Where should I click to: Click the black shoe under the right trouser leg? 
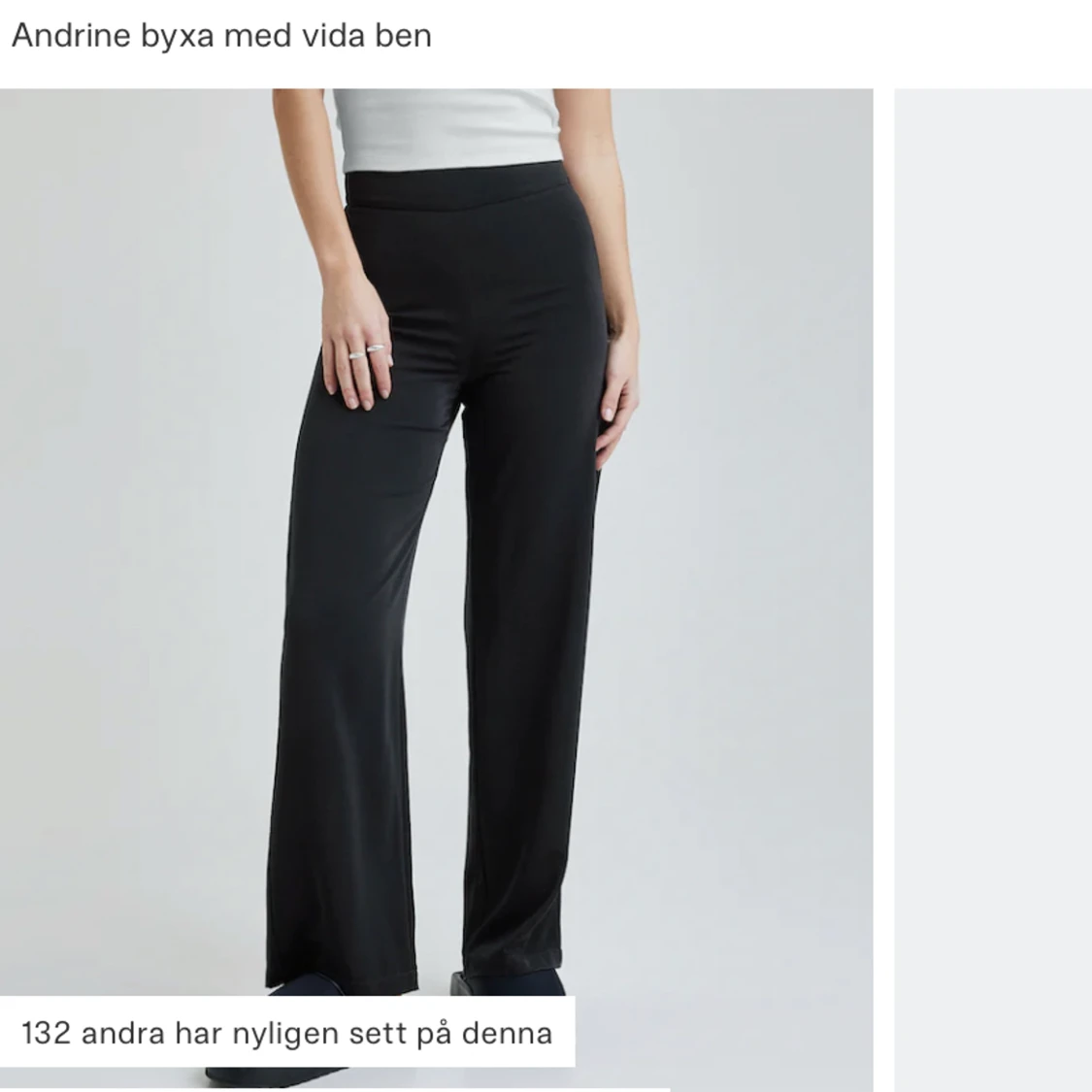click(507, 982)
